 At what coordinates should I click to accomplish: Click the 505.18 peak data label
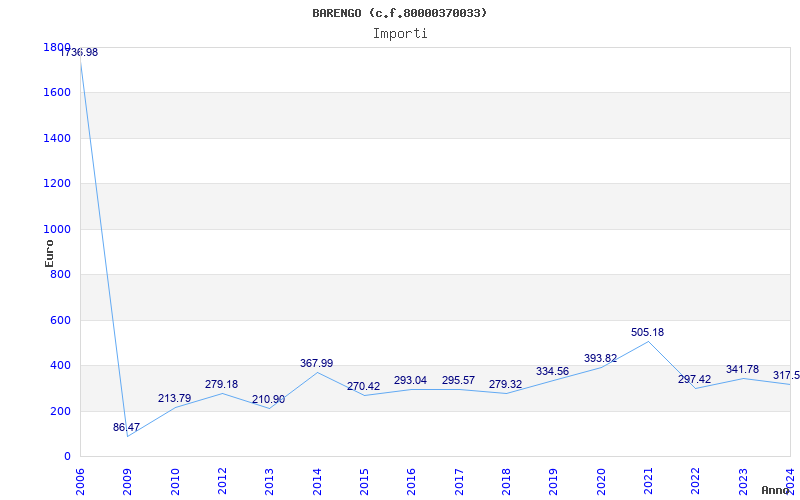click(647, 332)
